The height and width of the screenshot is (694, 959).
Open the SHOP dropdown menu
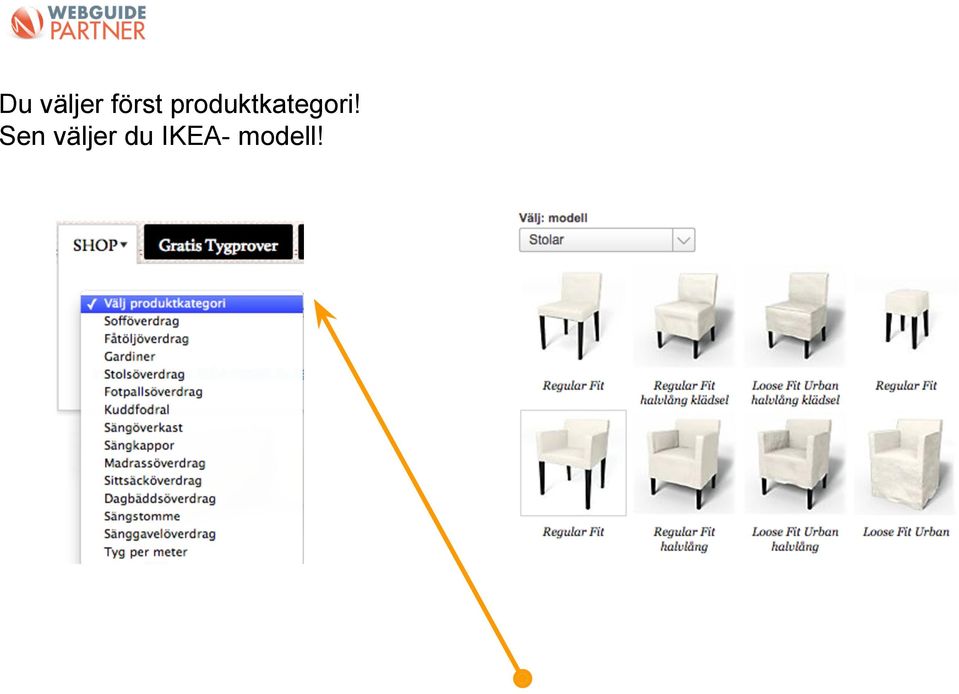pos(100,245)
